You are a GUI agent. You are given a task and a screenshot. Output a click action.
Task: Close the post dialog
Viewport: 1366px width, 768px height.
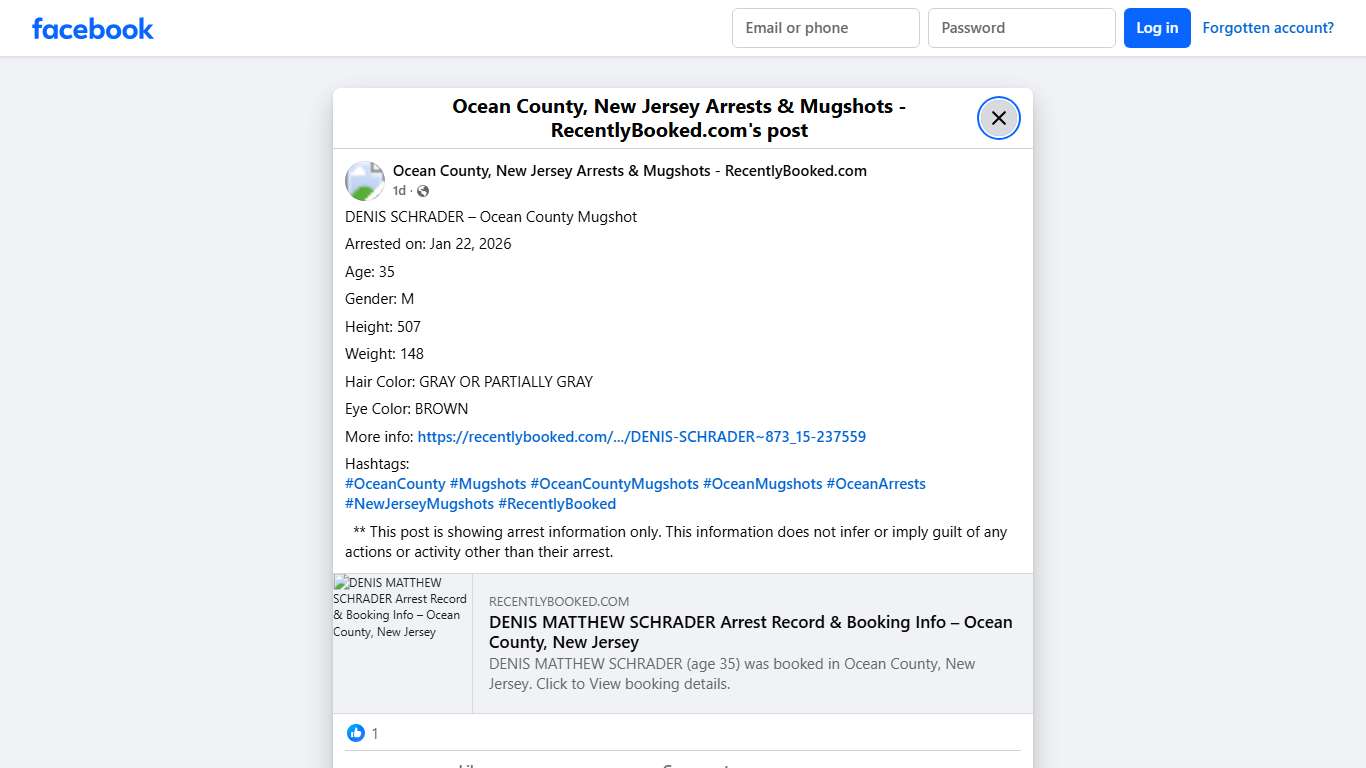click(x=998, y=118)
